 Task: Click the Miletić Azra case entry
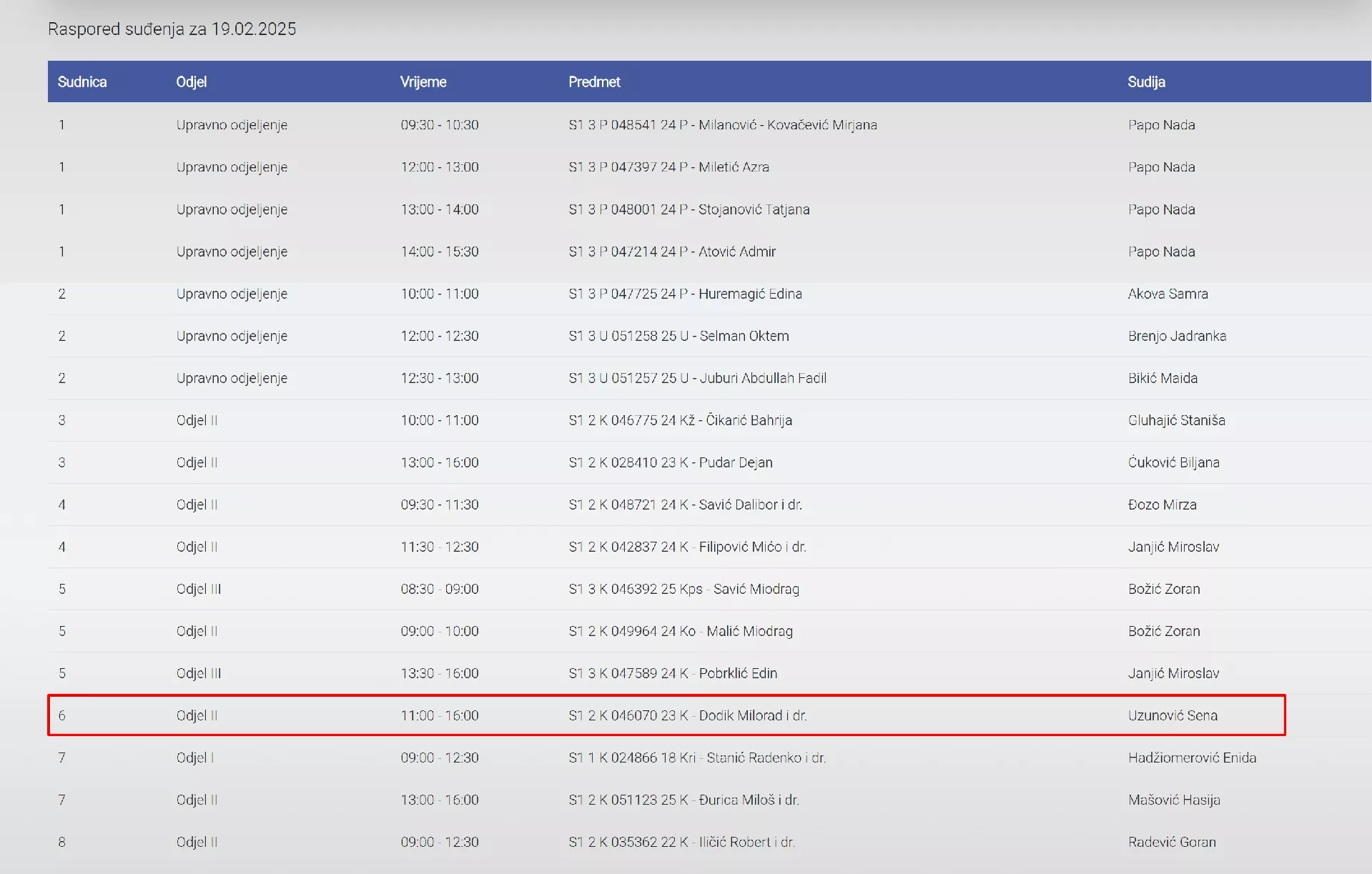pos(668,167)
